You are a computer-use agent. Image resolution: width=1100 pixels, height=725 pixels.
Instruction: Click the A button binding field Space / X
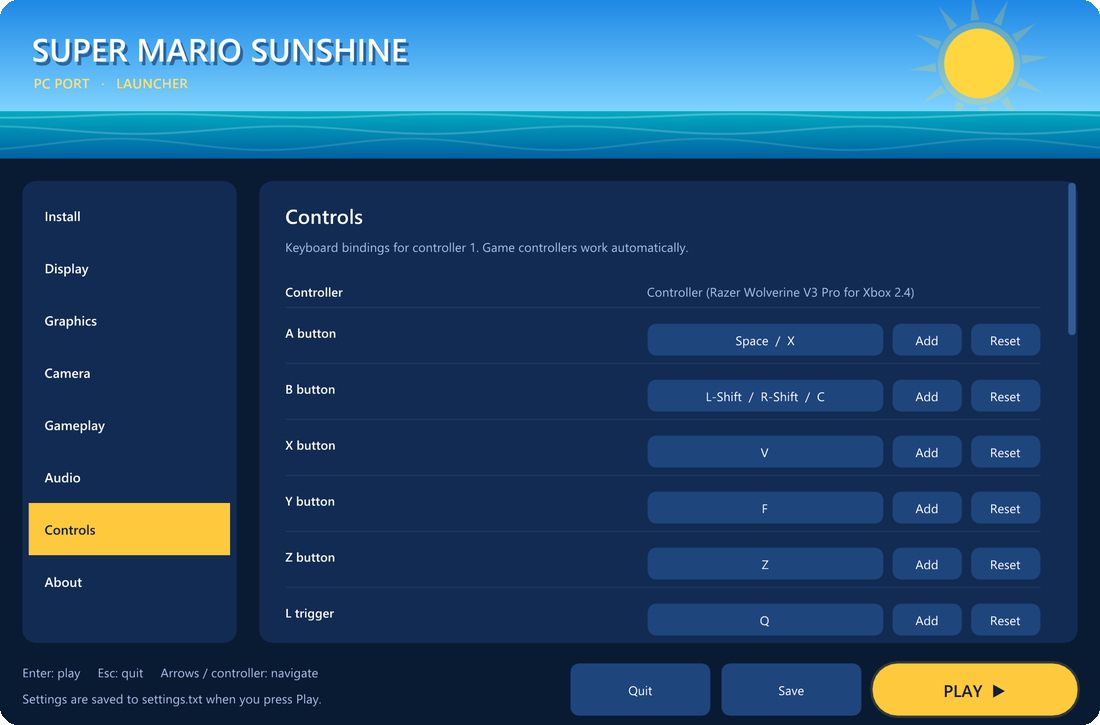765,340
